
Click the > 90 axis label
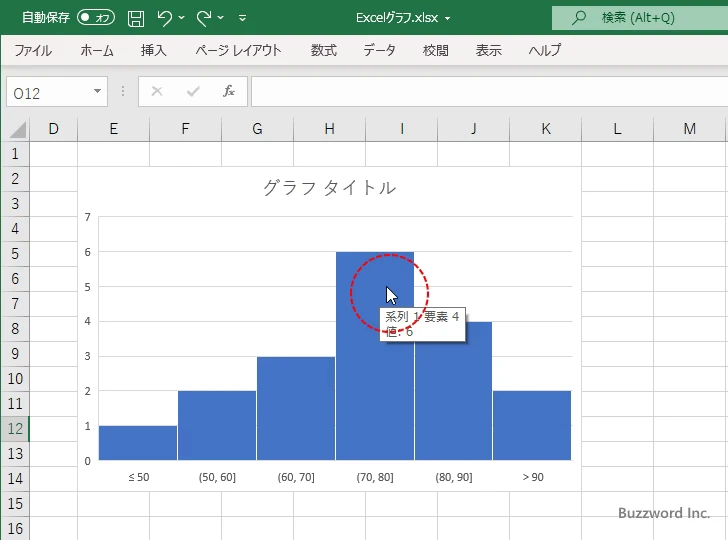point(533,477)
